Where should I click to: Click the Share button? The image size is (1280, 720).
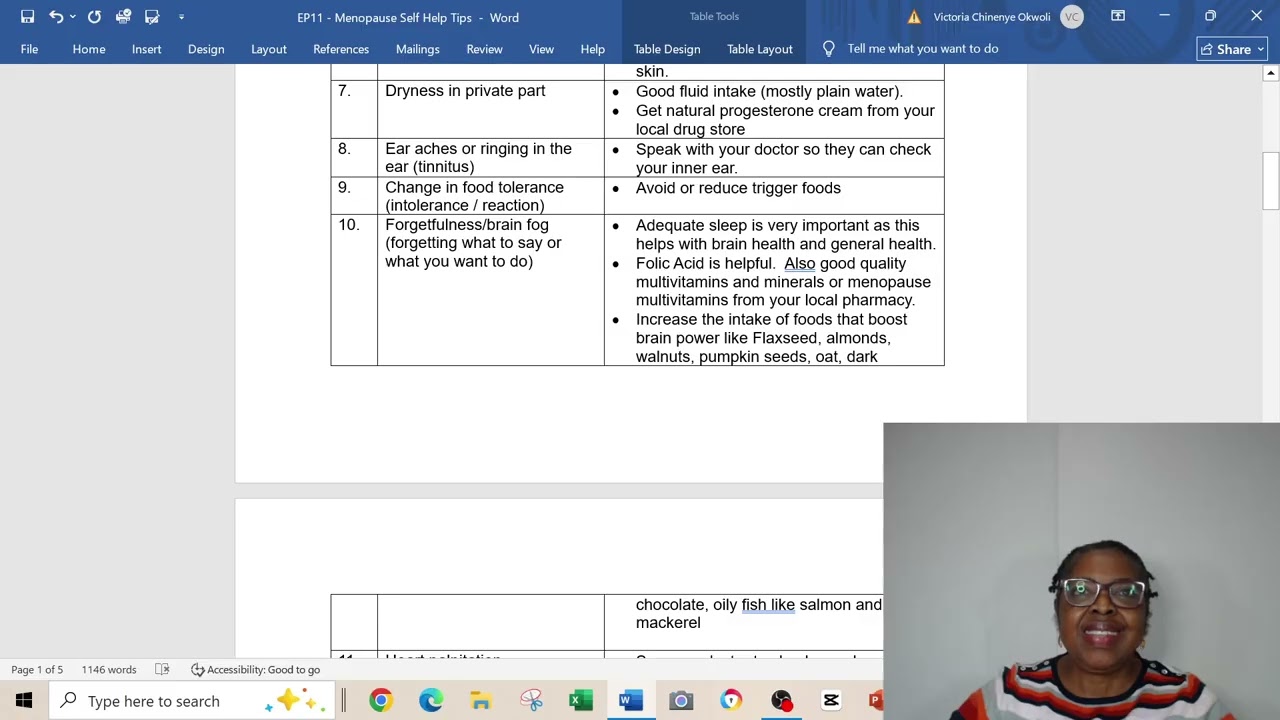click(x=1232, y=49)
